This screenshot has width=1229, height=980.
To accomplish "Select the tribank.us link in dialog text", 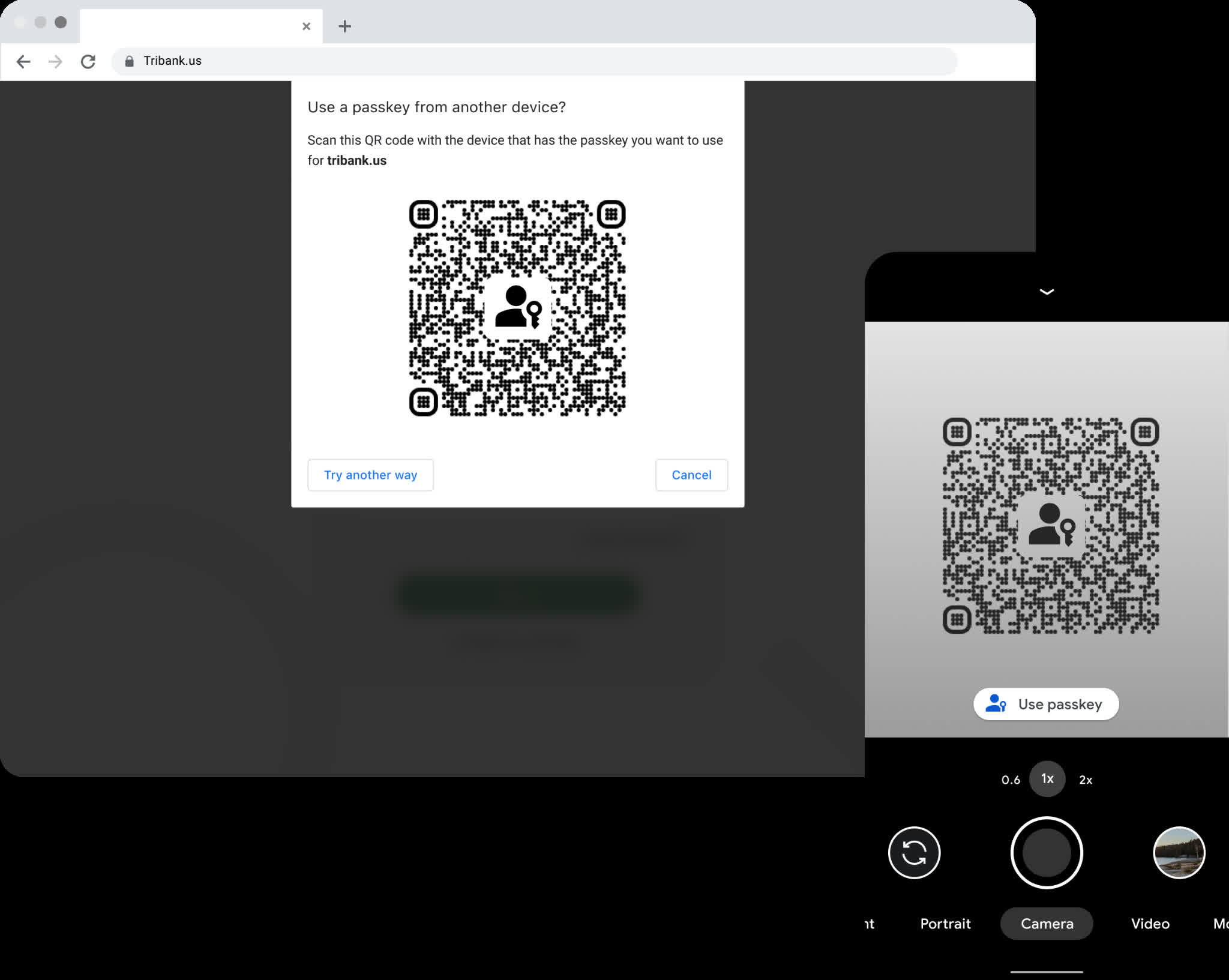I will 357,160.
